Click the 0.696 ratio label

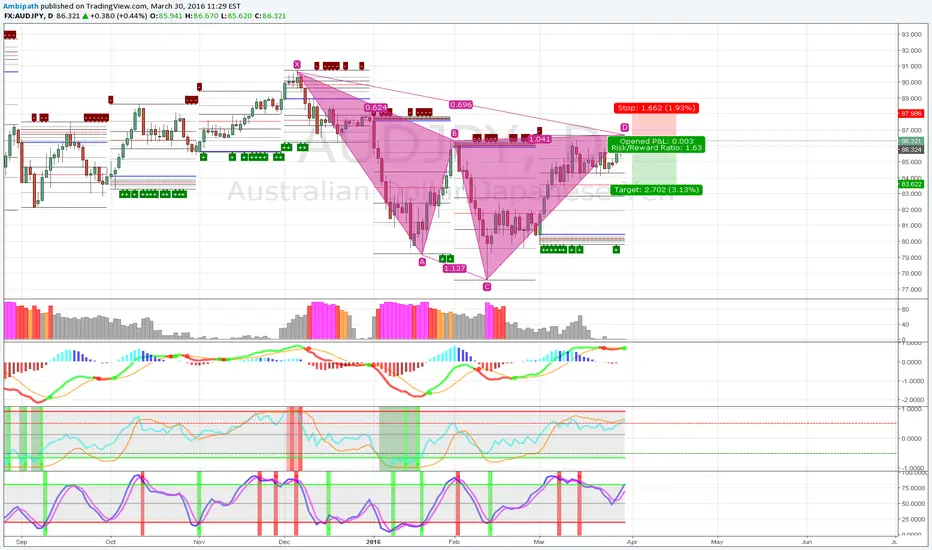pyautogui.click(x=461, y=105)
